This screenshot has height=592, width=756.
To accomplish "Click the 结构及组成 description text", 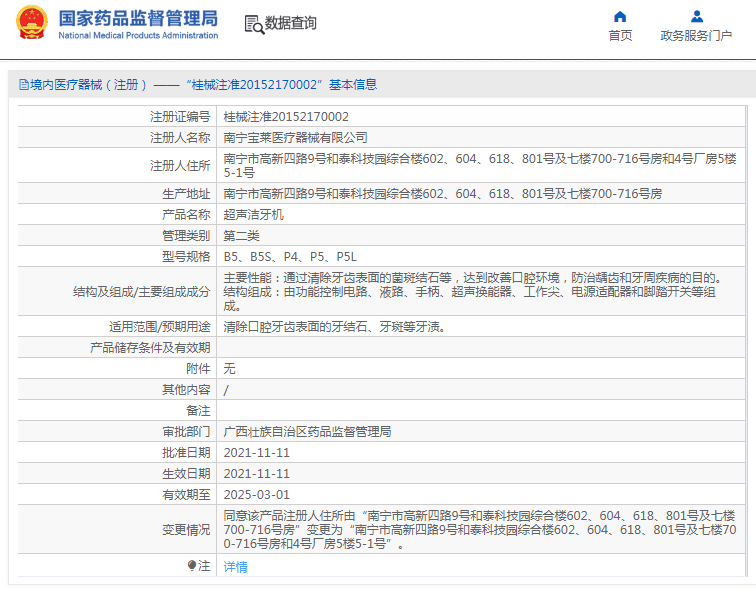I will tap(473, 292).
